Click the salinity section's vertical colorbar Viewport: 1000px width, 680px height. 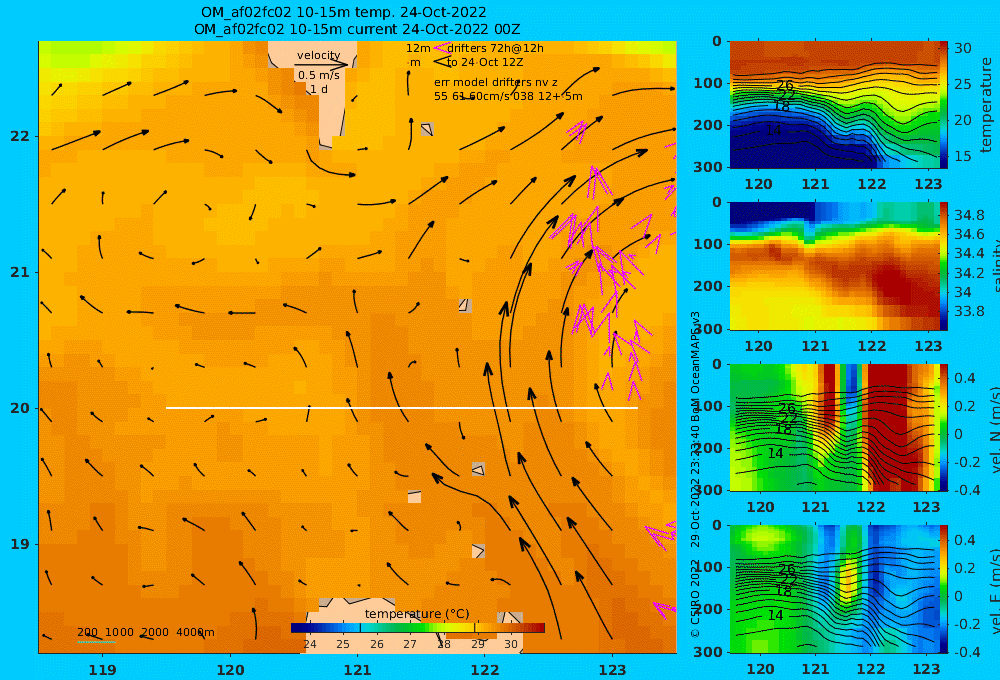coord(943,266)
